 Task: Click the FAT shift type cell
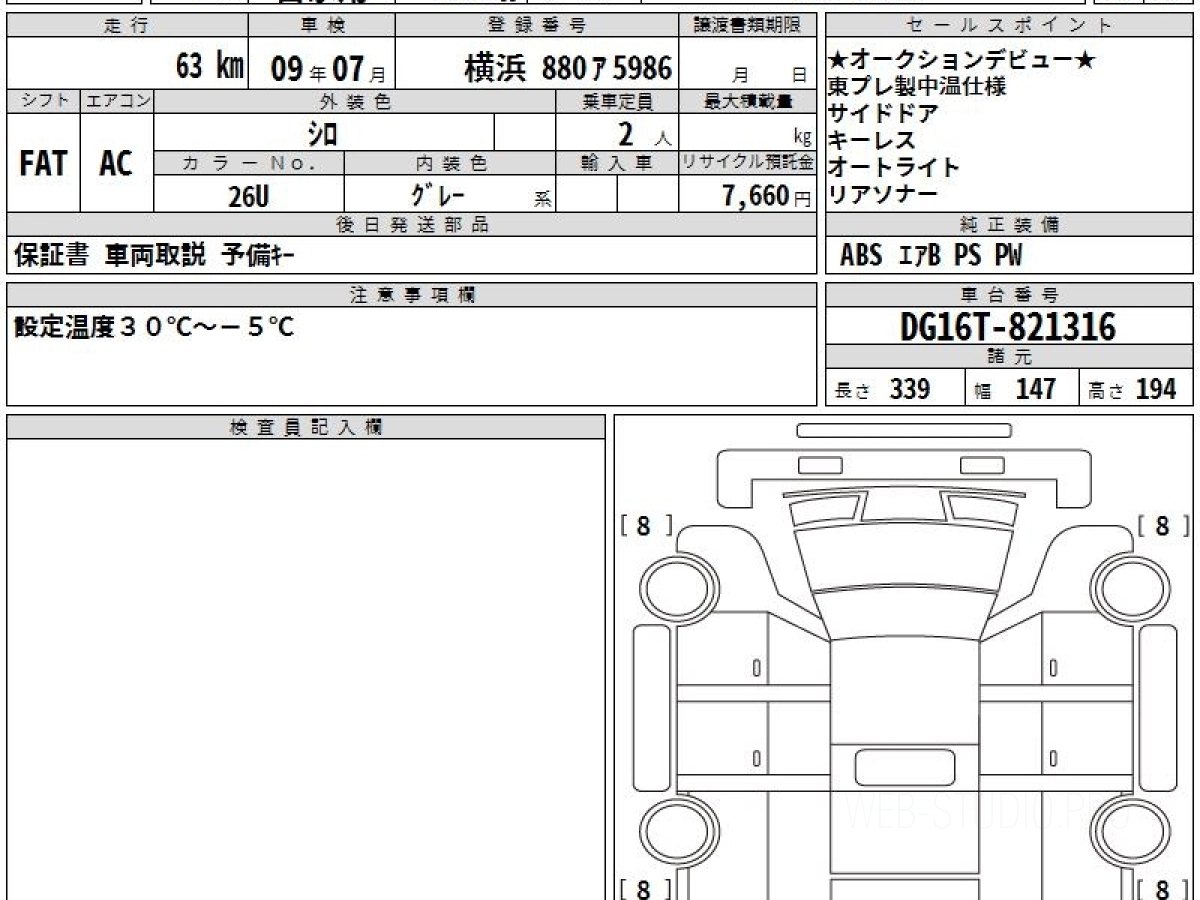43,164
